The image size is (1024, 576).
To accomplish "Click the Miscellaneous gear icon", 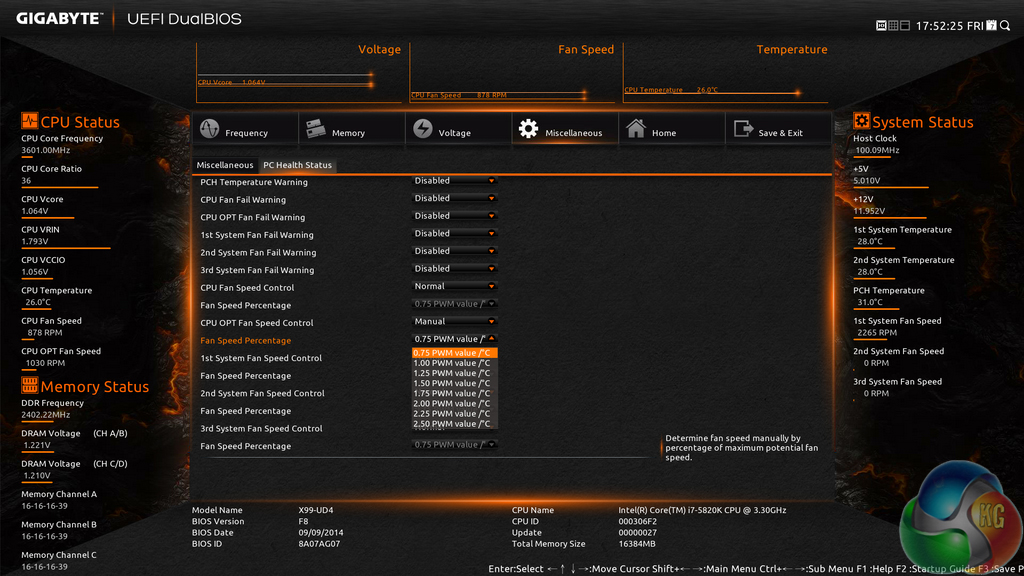I will (528, 130).
